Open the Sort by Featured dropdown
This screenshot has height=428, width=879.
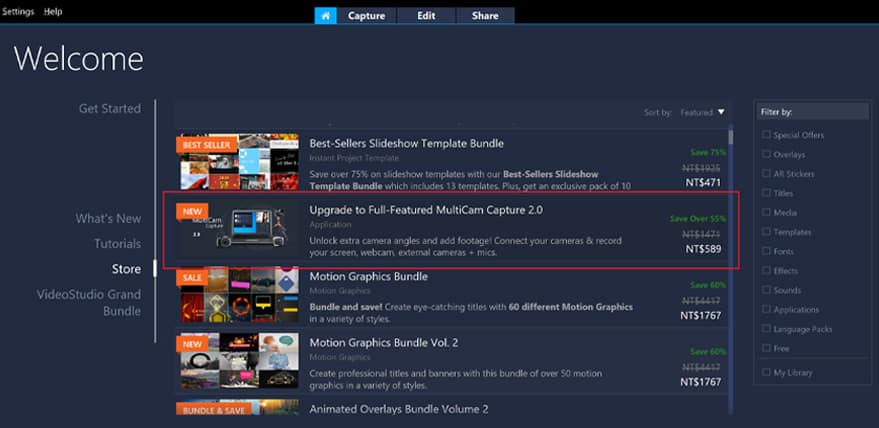point(702,112)
